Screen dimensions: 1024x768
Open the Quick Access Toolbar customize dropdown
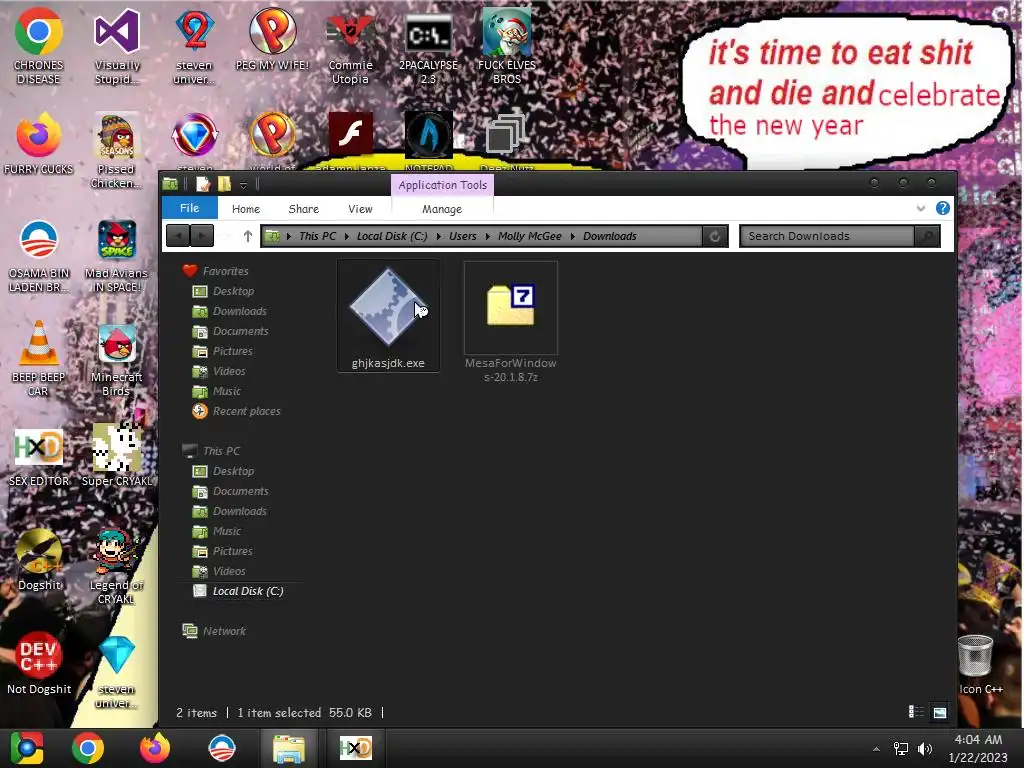point(243,185)
